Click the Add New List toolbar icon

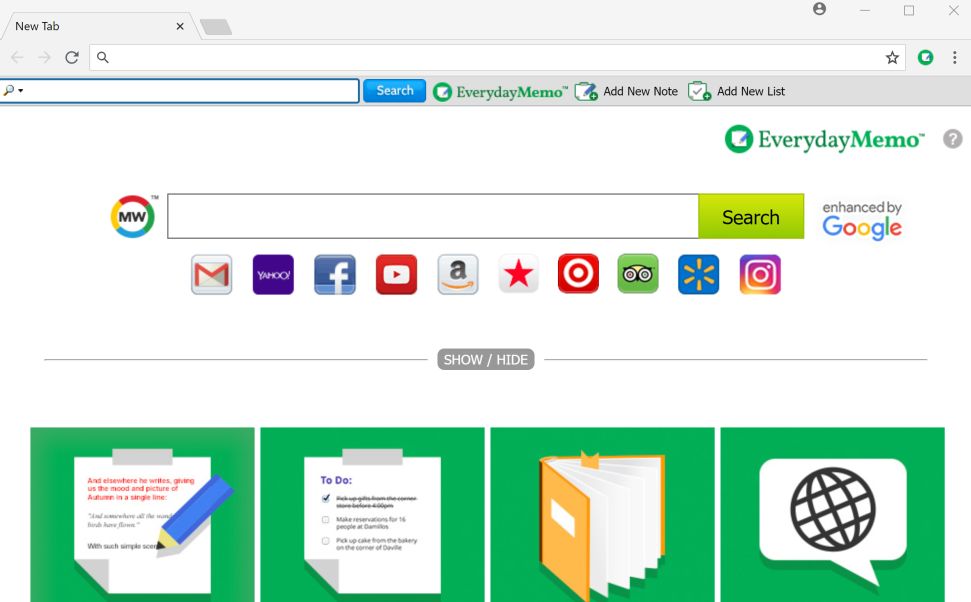698,90
